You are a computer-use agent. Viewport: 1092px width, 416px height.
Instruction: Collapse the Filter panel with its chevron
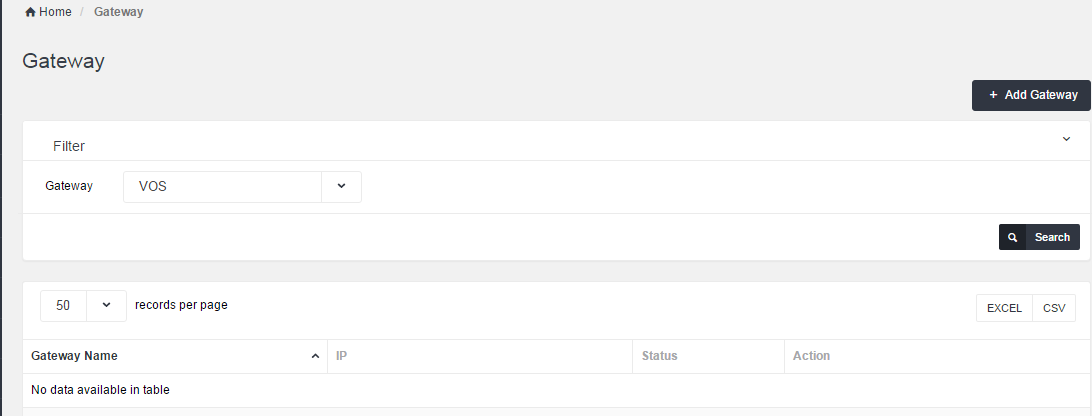(x=1066, y=140)
